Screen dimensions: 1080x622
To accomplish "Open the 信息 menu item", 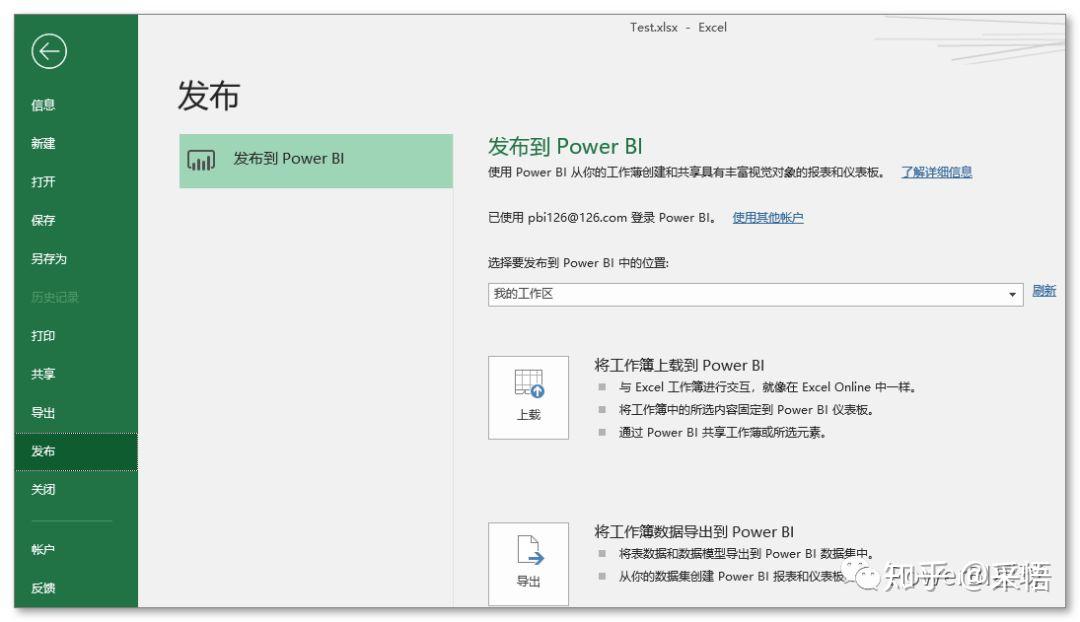I will (x=43, y=105).
